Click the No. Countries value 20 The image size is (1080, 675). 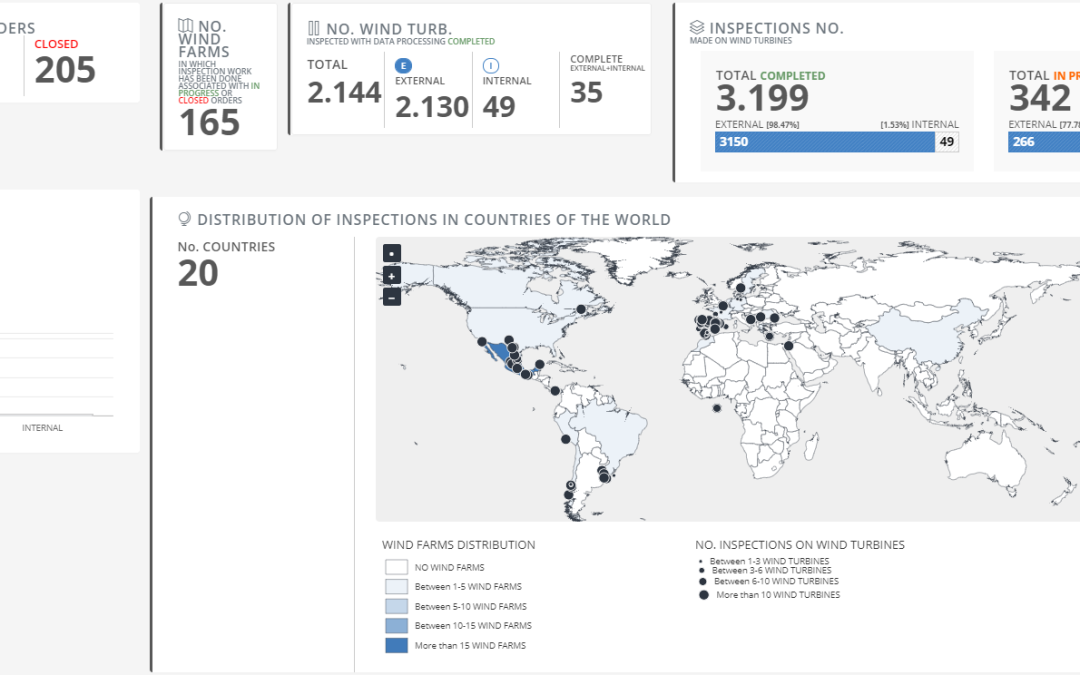pos(198,273)
